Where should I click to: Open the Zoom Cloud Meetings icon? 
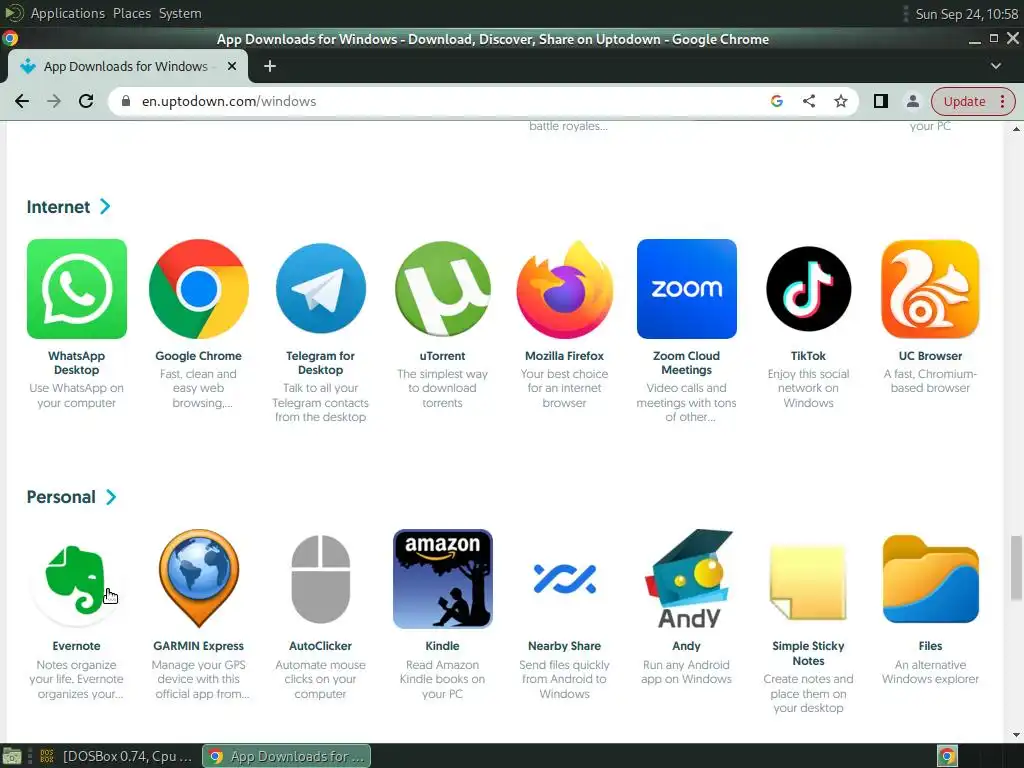pos(686,289)
